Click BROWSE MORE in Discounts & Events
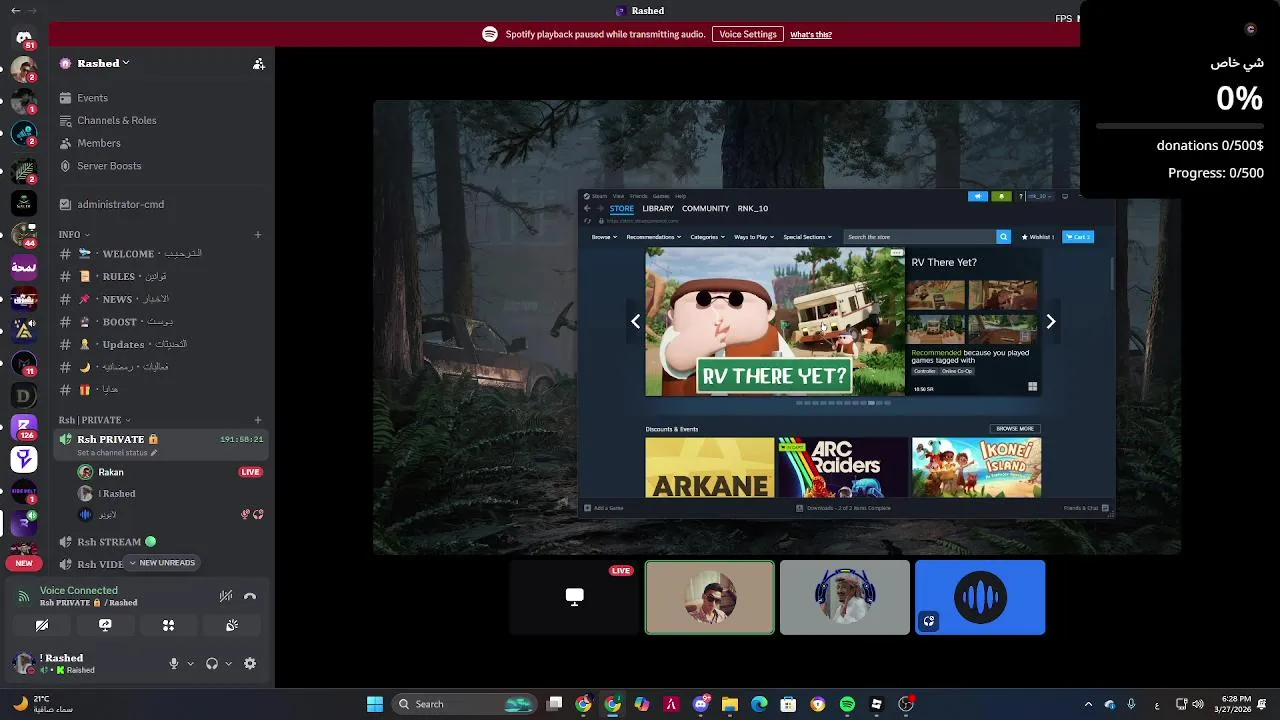This screenshot has width=1280, height=720. point(1015,429)
